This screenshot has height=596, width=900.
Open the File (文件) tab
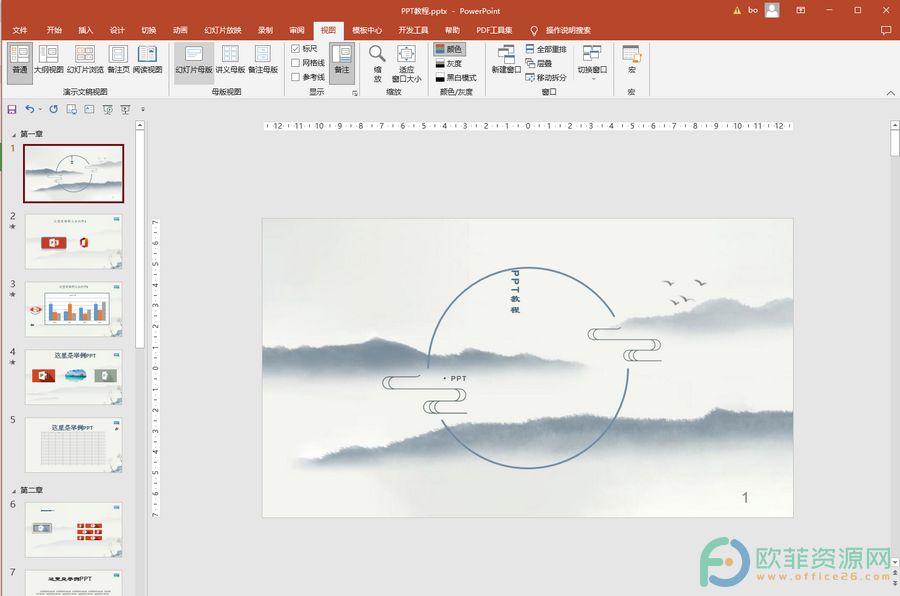(x=20, y=30)
